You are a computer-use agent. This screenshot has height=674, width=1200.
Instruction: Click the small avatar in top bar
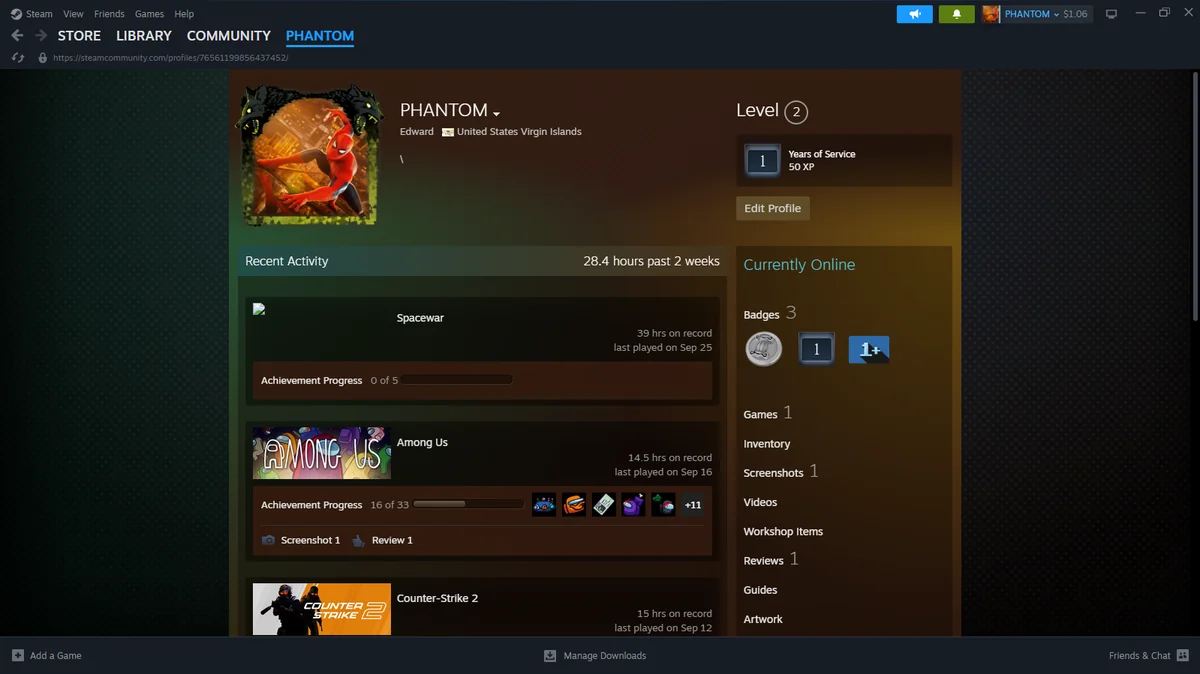(x=991, y=14)
